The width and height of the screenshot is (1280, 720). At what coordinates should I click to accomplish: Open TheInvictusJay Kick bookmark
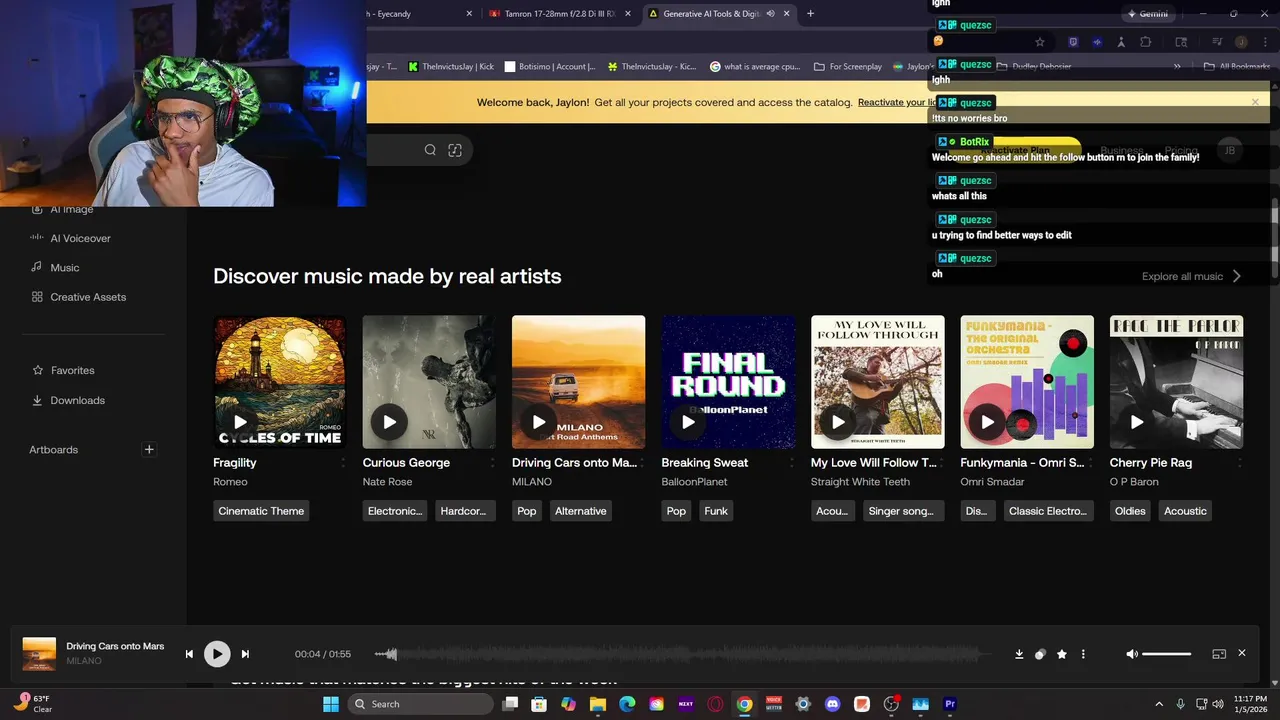pos(450,66)
